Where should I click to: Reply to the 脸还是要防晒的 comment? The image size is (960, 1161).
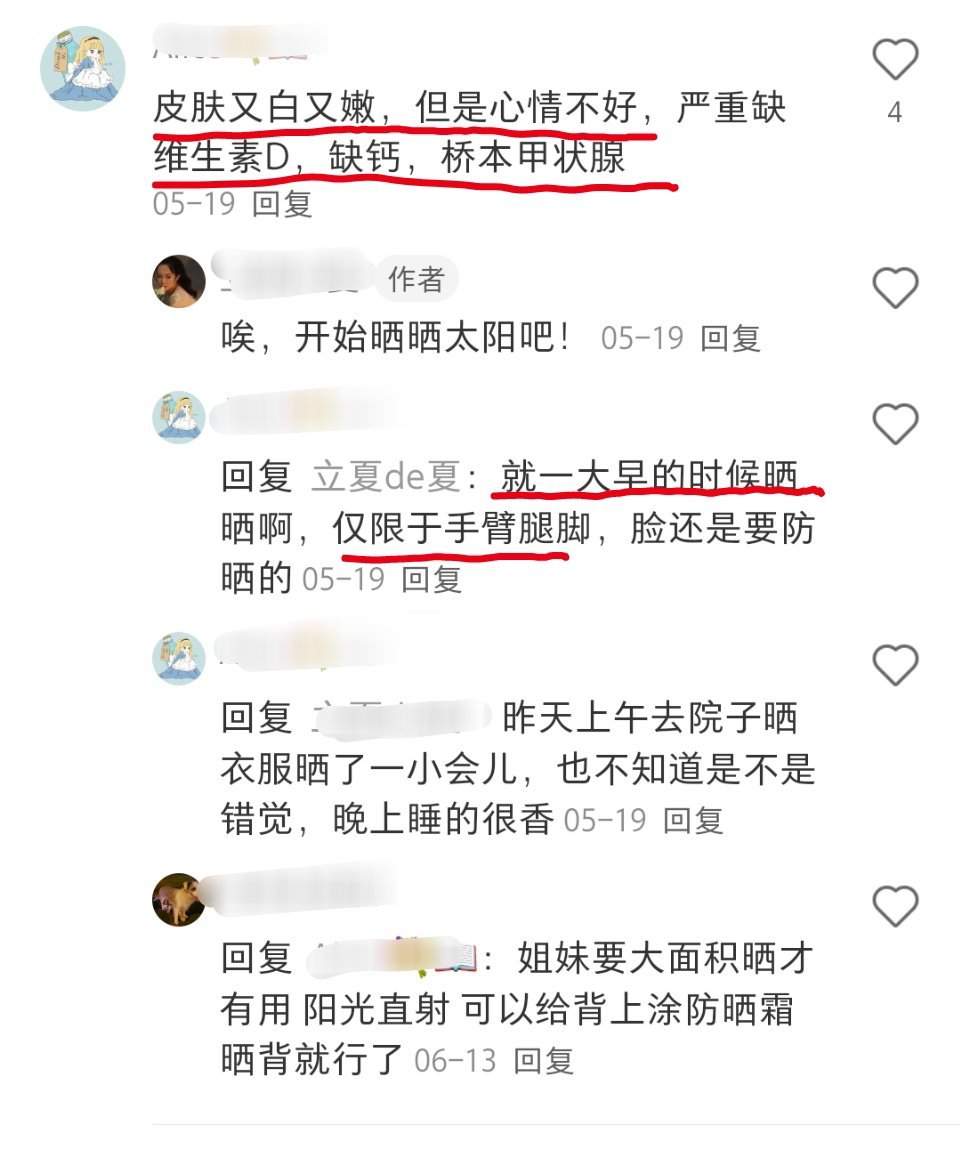point(432,579)
